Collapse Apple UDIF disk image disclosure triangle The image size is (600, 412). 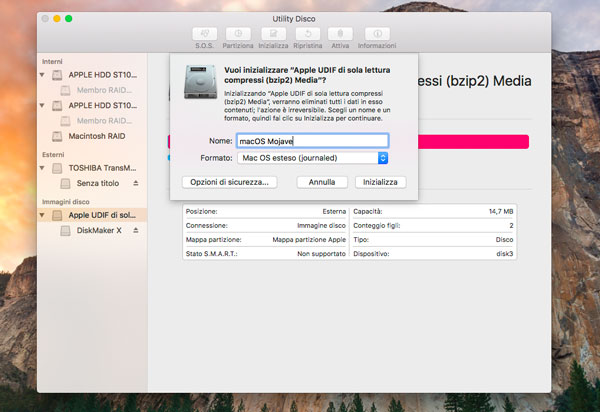[42, 215]
